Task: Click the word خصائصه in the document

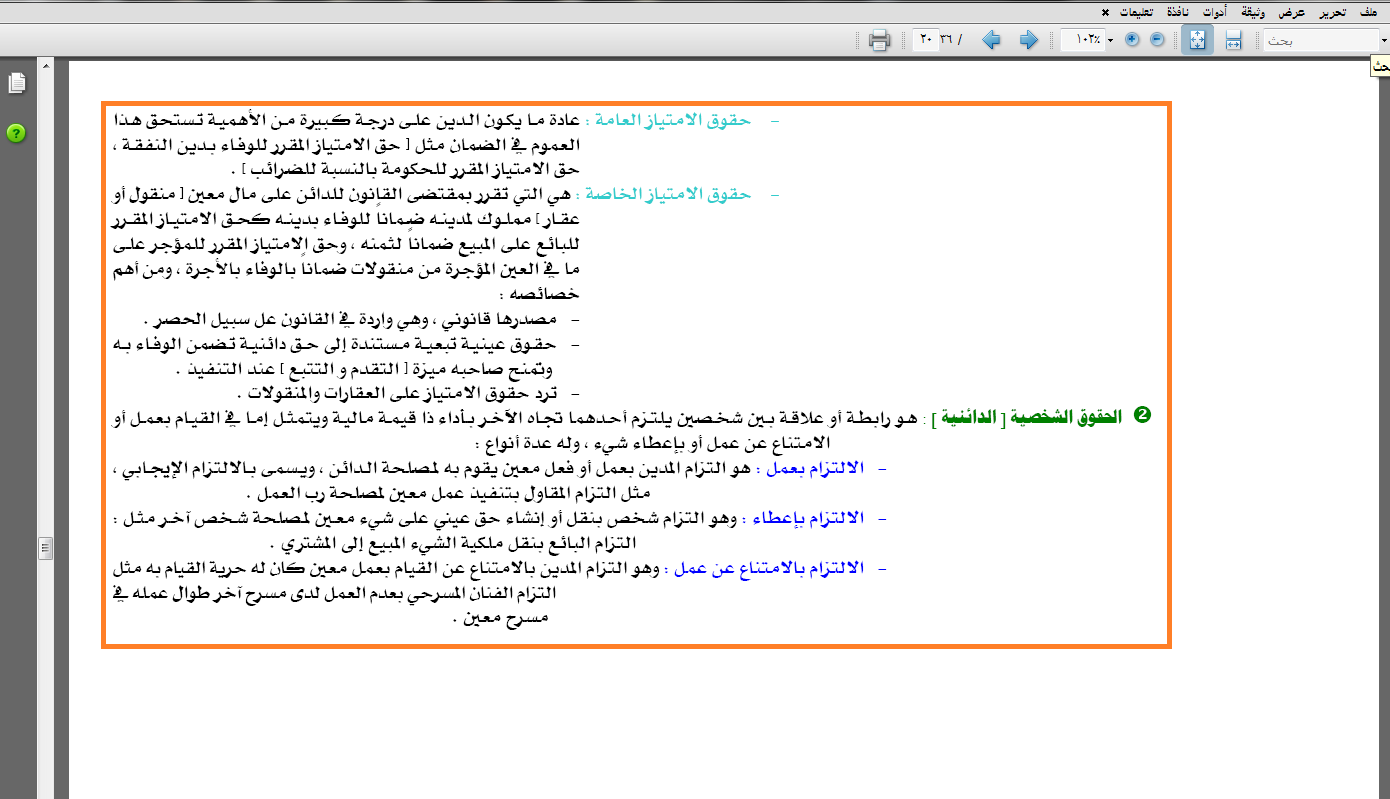Action: coord(544,294)
